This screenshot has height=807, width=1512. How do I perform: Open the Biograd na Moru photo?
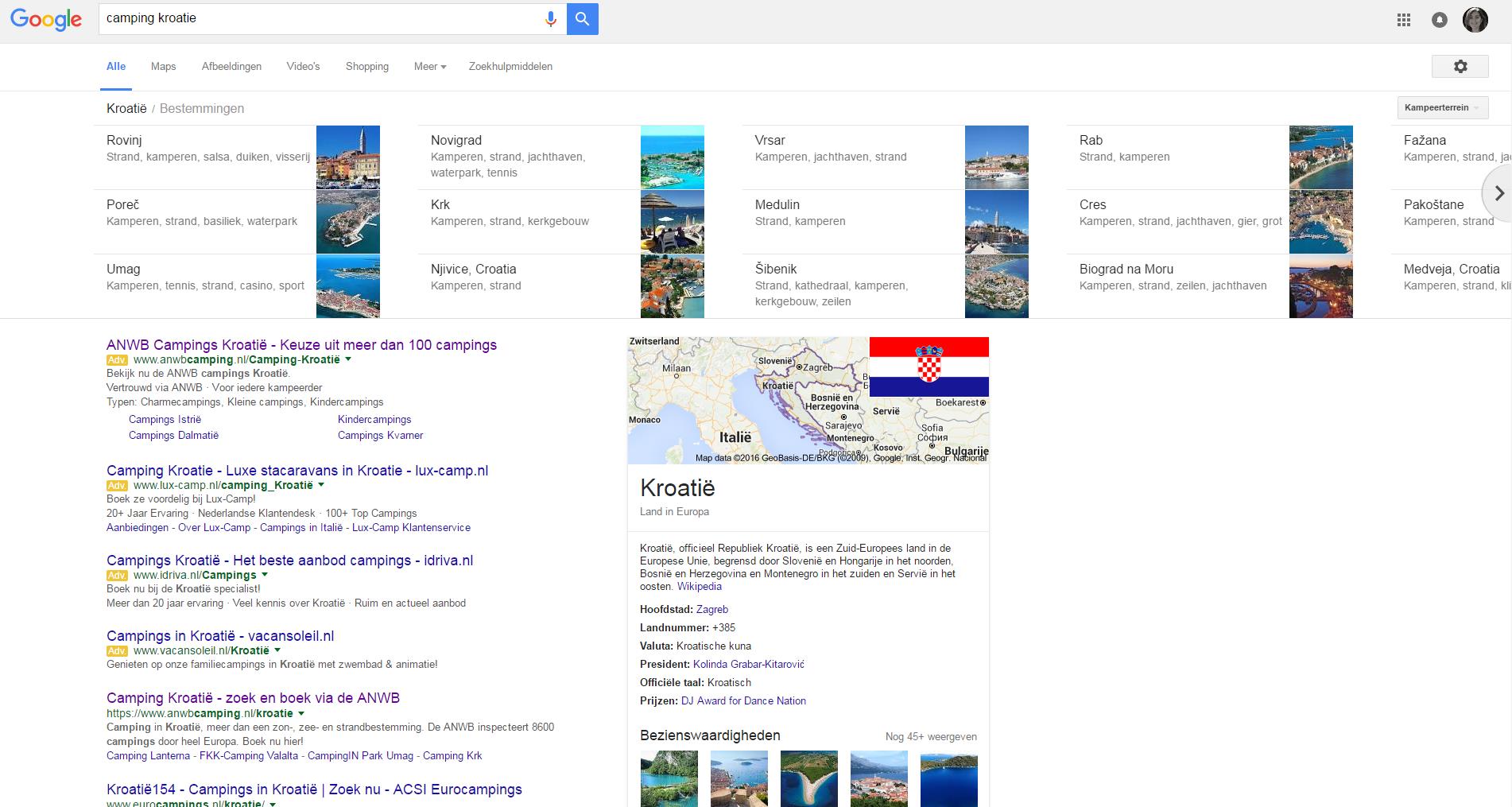click(x=1321, y=285)
